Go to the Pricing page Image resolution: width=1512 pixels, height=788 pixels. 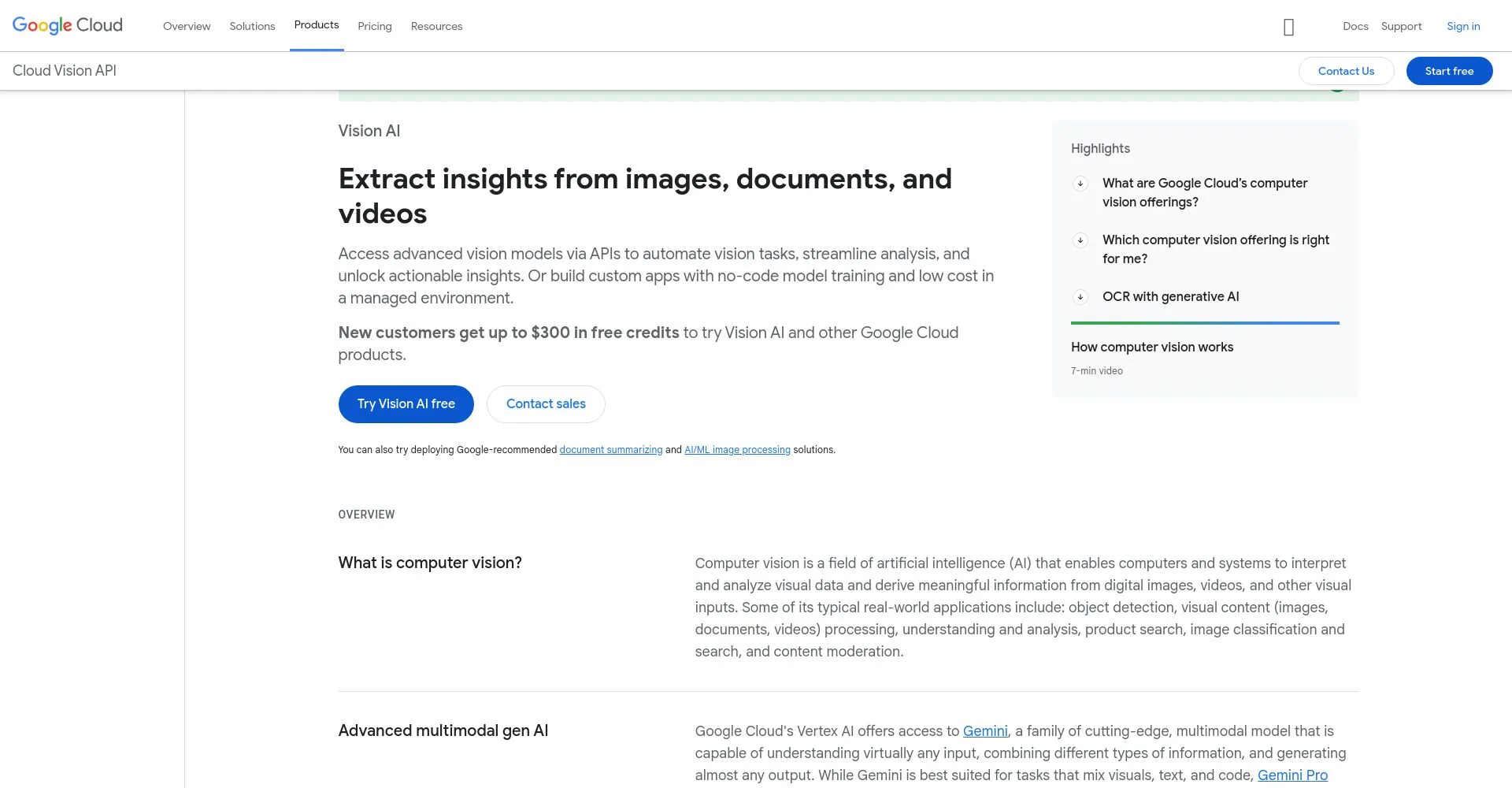[375, 26]
